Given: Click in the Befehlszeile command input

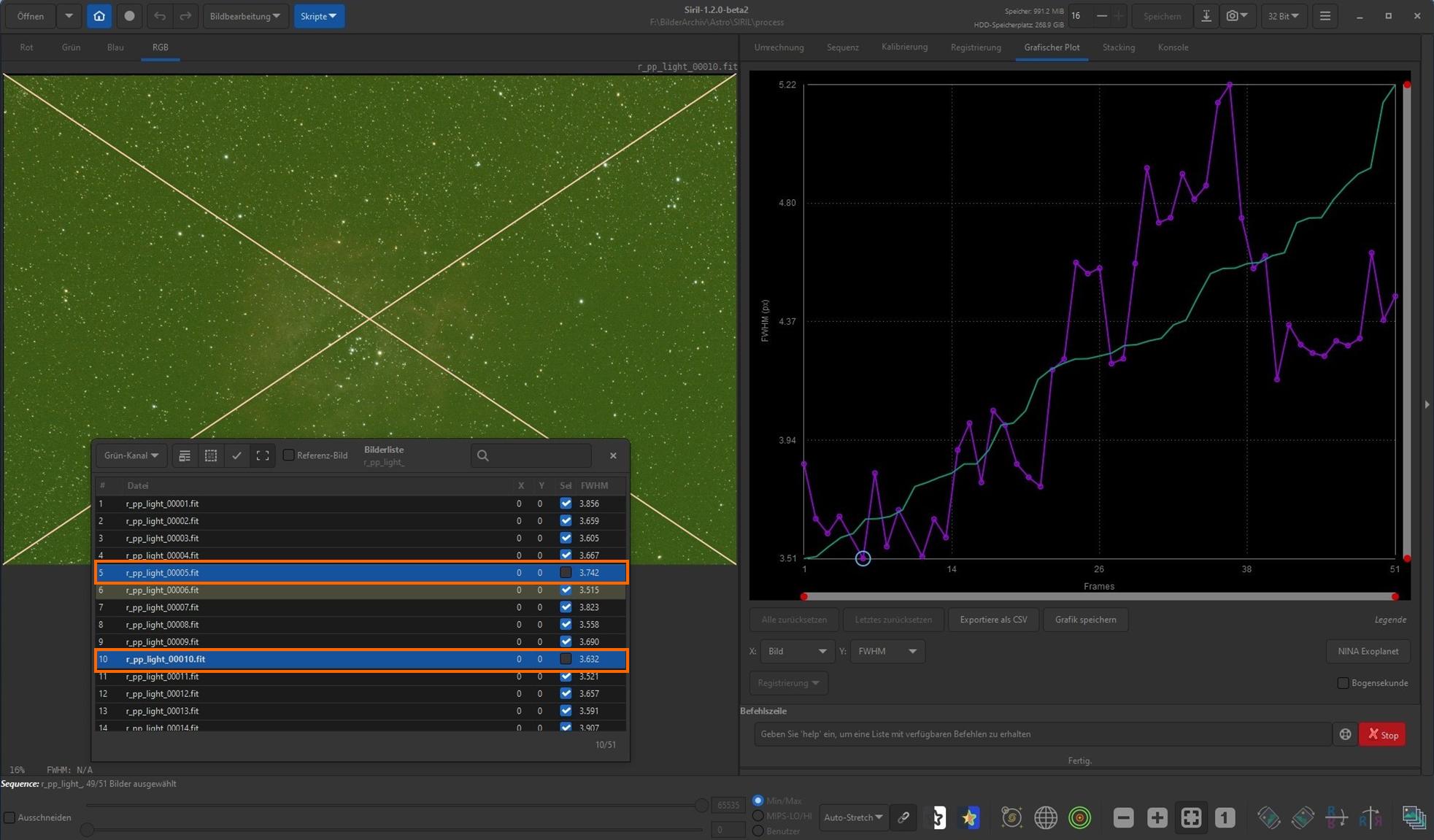Looking at the screenshot, I should pos(1041,734).
